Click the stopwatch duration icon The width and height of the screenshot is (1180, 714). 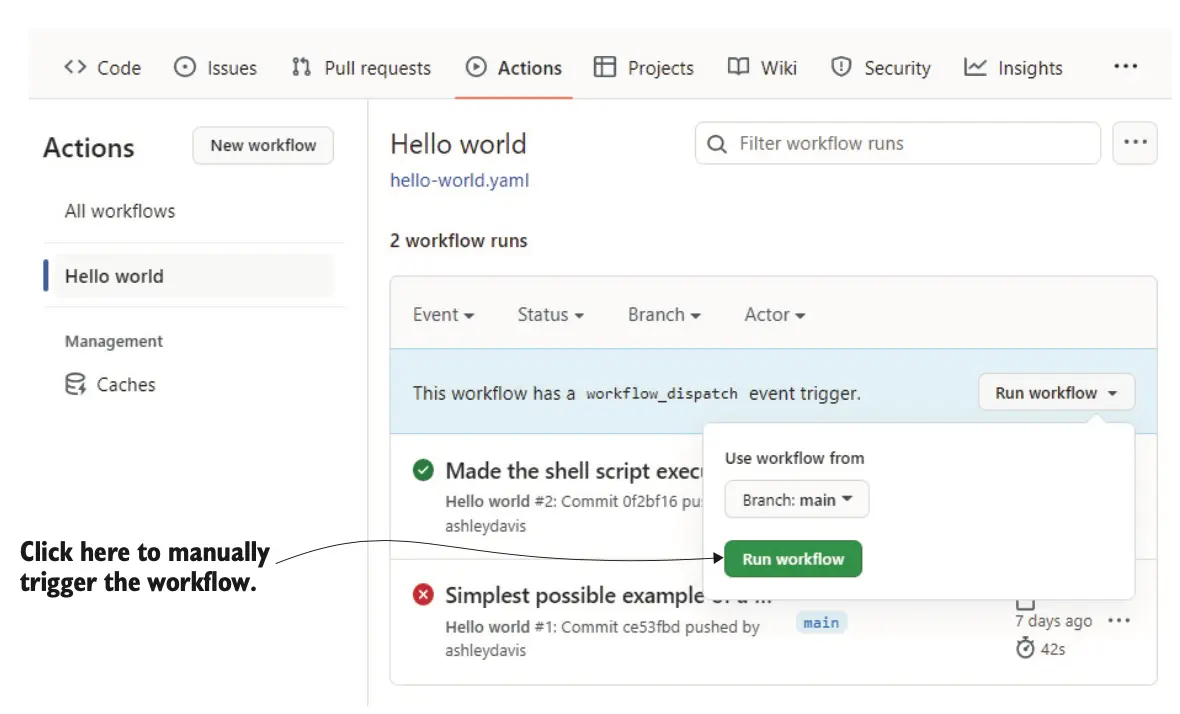coord(1025,649)
